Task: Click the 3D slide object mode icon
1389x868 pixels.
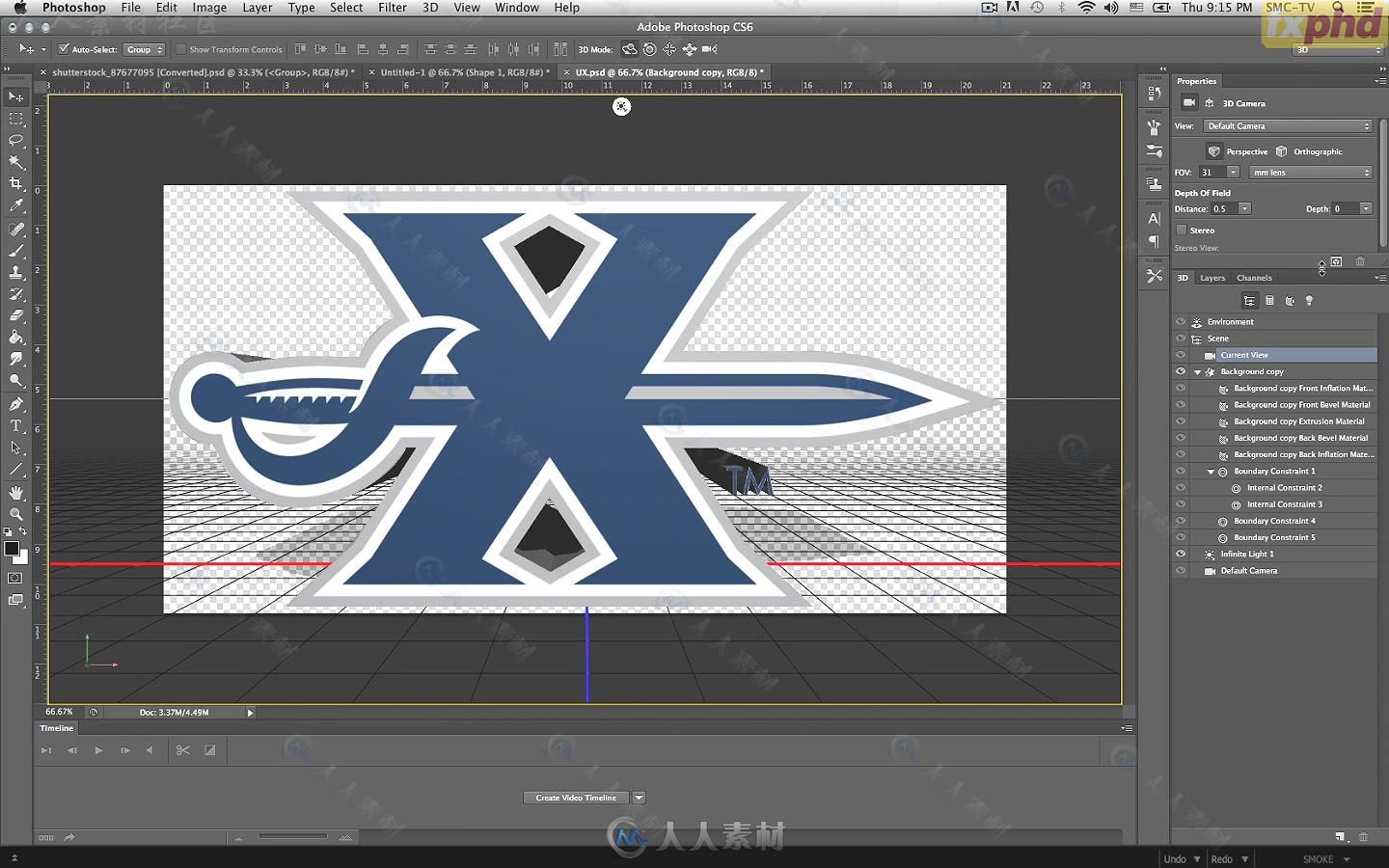Action: (689, 49)
